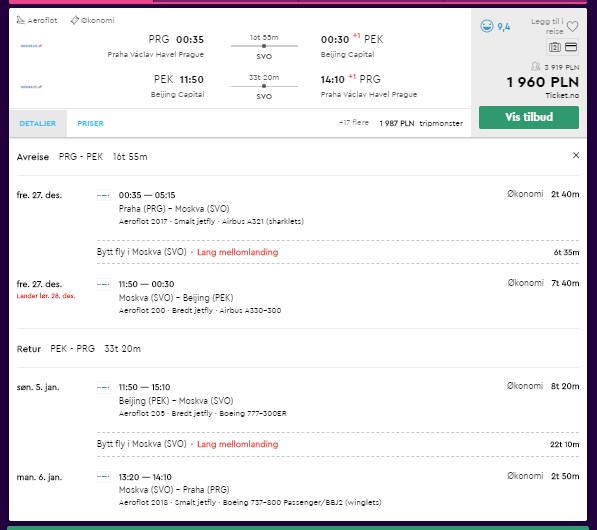
Task: Switch to the PRISER tab
Action: 90,123
